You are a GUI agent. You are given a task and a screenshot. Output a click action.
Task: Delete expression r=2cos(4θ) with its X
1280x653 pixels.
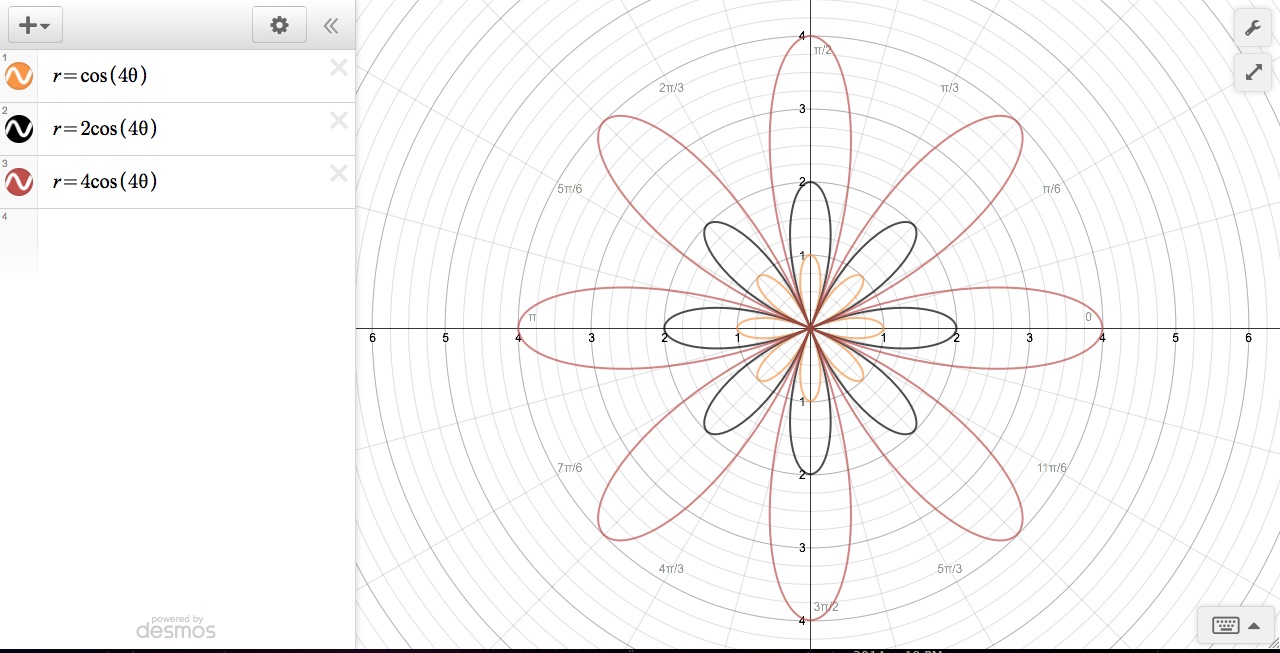tap(339, 121)
